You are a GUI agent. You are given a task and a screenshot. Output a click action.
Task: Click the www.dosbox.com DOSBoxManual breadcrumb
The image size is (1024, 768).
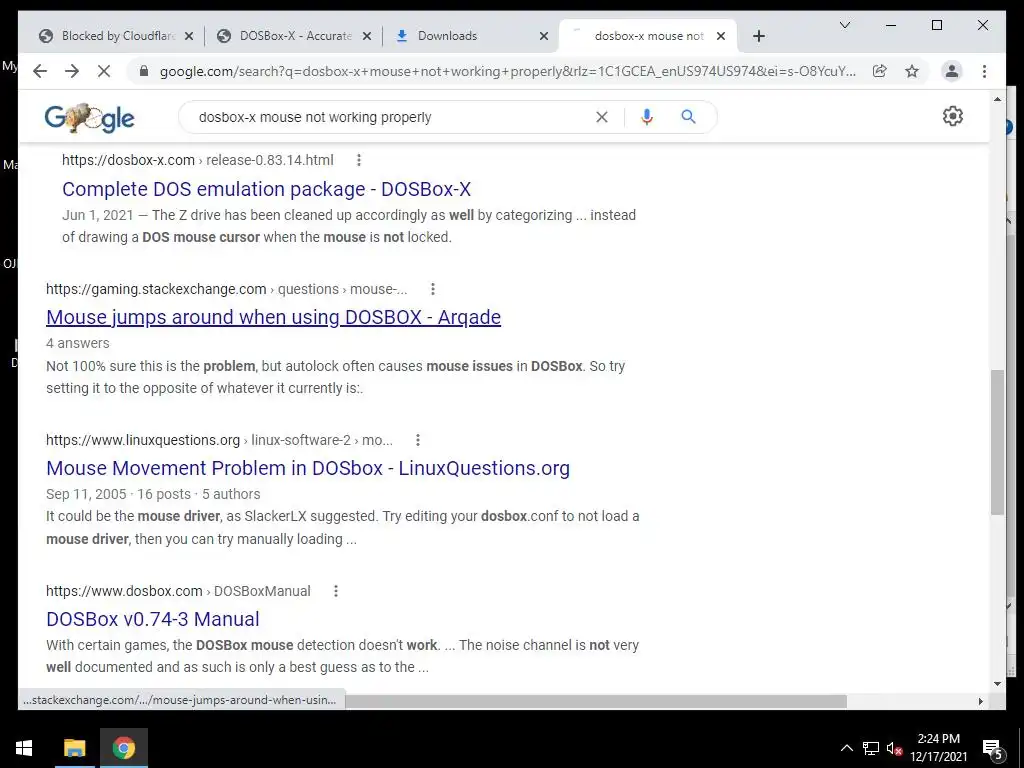click(178, 591)
